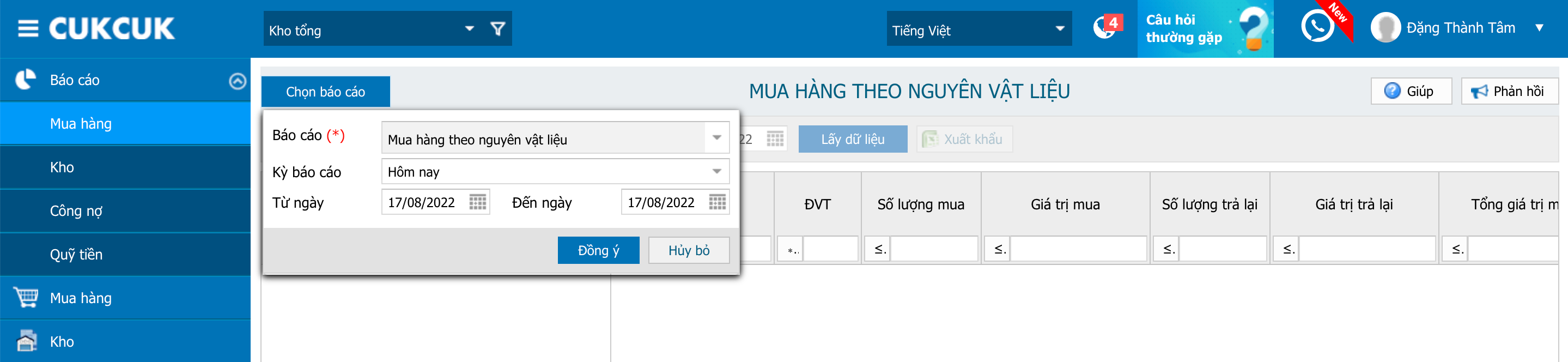Screen dimensions: 1568x362
Task: Click the phone support icon marked New
Action: coord(1318,27)
